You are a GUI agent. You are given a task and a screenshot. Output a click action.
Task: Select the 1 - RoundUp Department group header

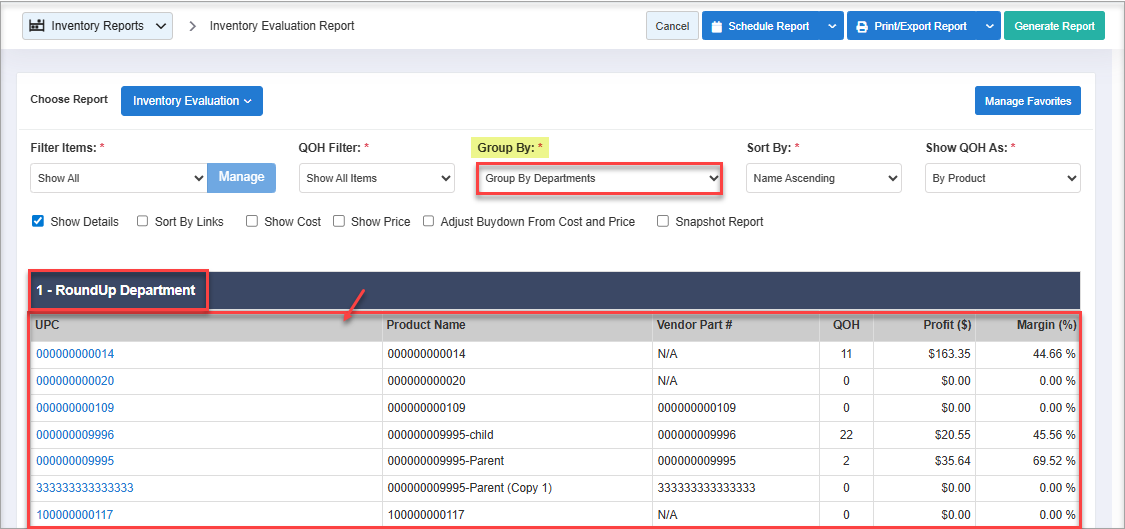point(116,291)
